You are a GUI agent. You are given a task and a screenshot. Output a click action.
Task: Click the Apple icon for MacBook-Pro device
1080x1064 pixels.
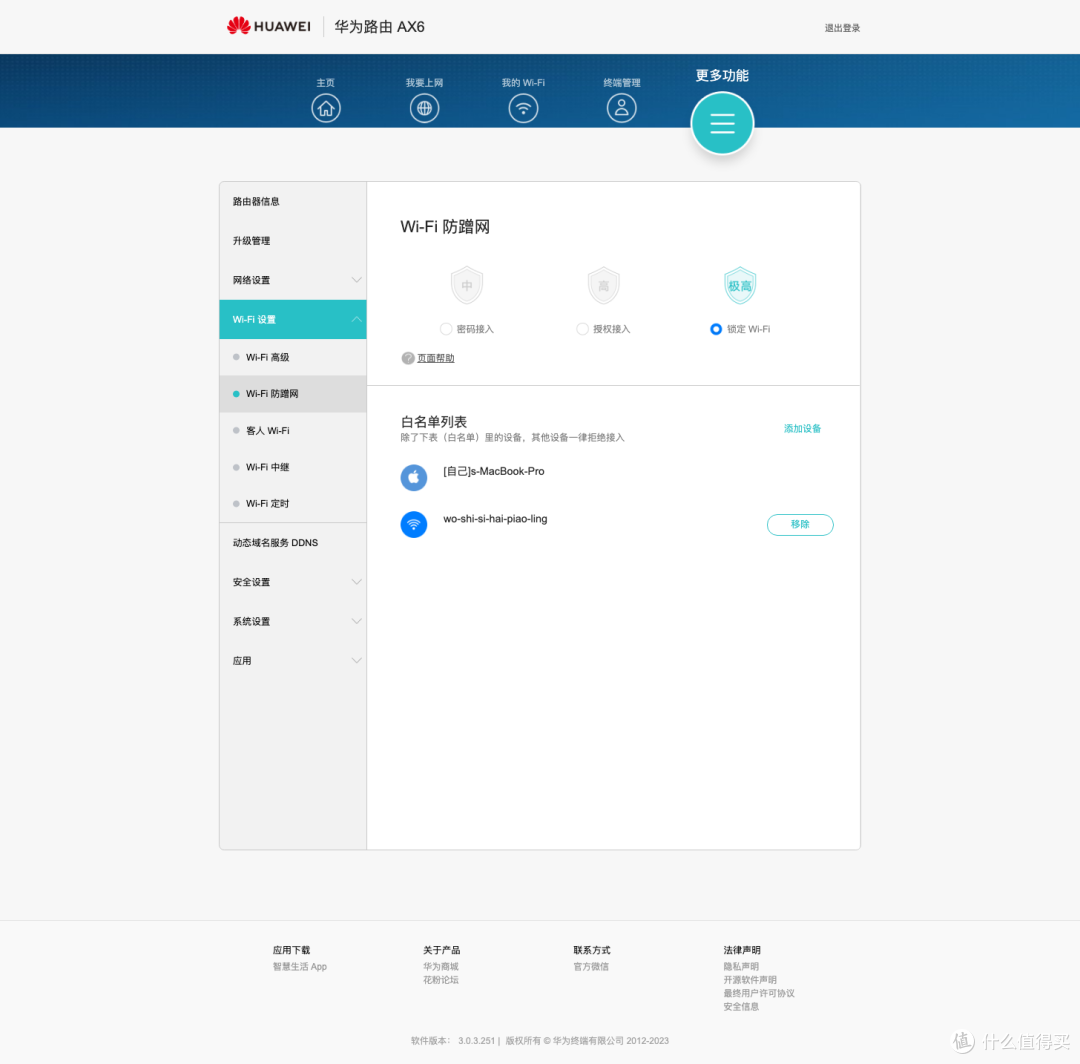[x=414, y=477]
